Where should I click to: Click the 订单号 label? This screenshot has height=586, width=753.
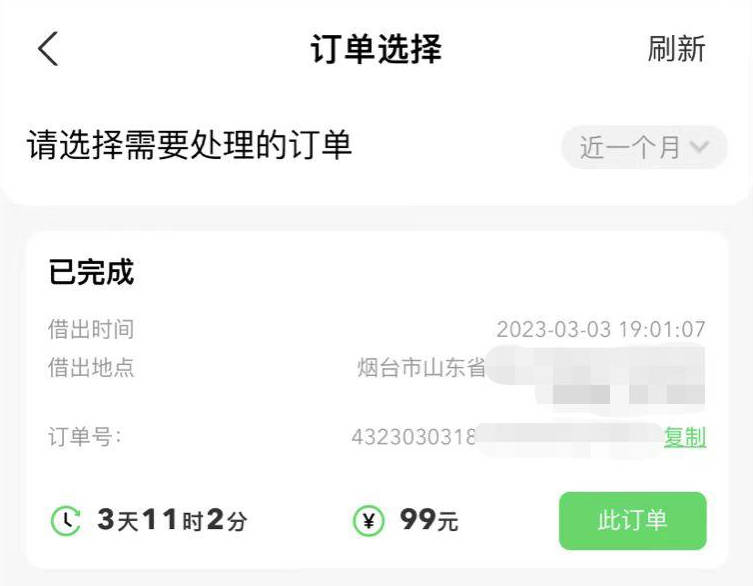pyautogui.click(x=85, y=437)
